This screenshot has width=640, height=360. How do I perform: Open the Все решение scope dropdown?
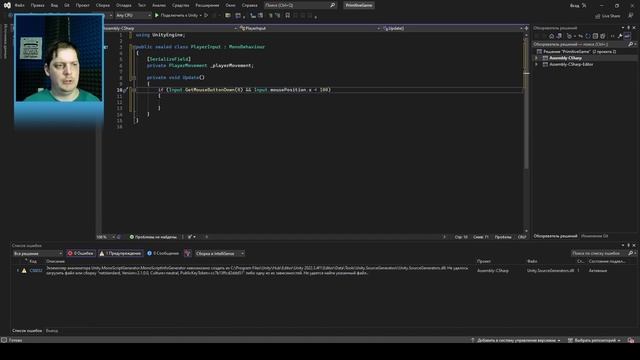[38, 253]
